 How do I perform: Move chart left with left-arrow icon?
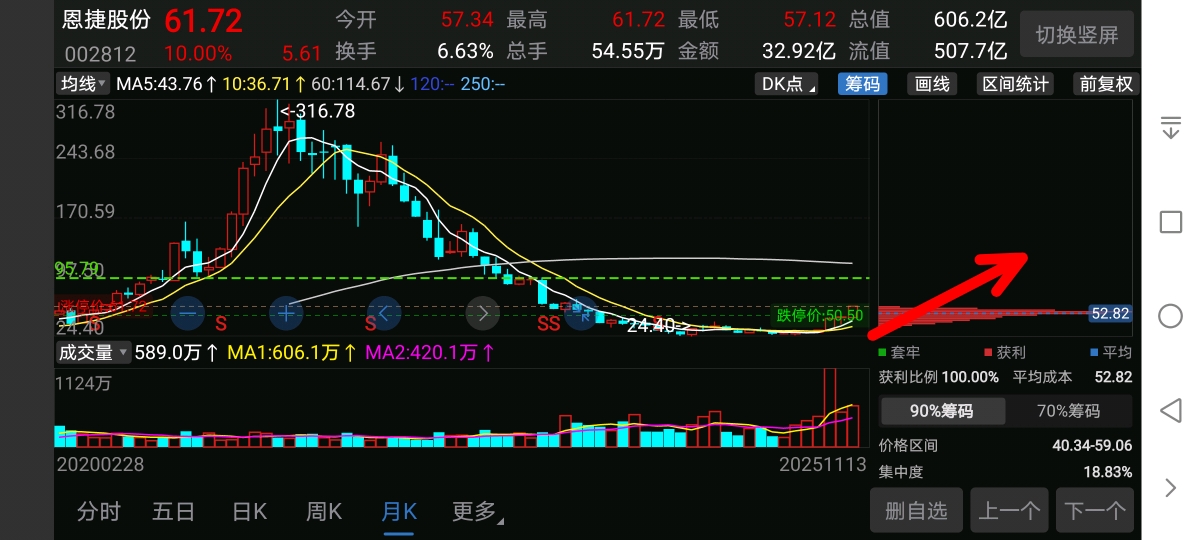385,313
